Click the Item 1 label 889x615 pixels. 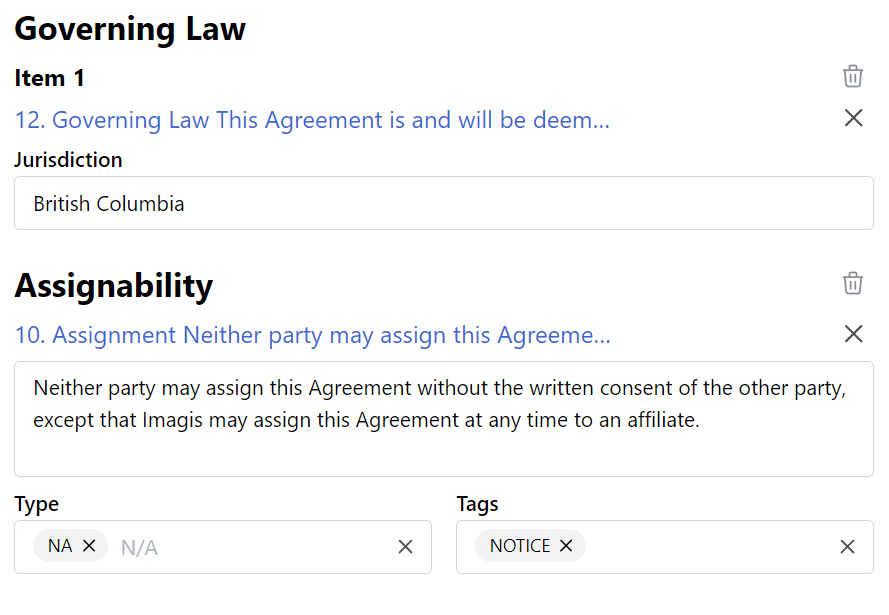pyautogui.click(x=50, y=78)
